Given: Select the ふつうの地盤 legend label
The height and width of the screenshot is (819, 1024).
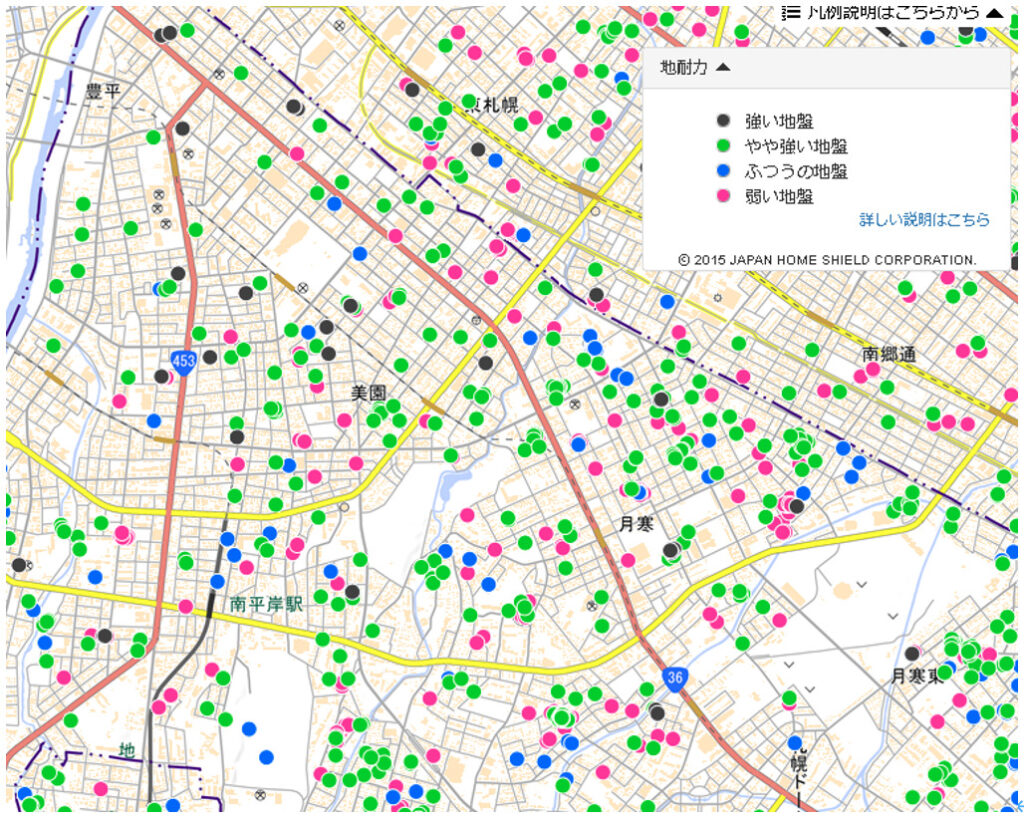Looking at the screenshot, I should (x=796, y=171).
